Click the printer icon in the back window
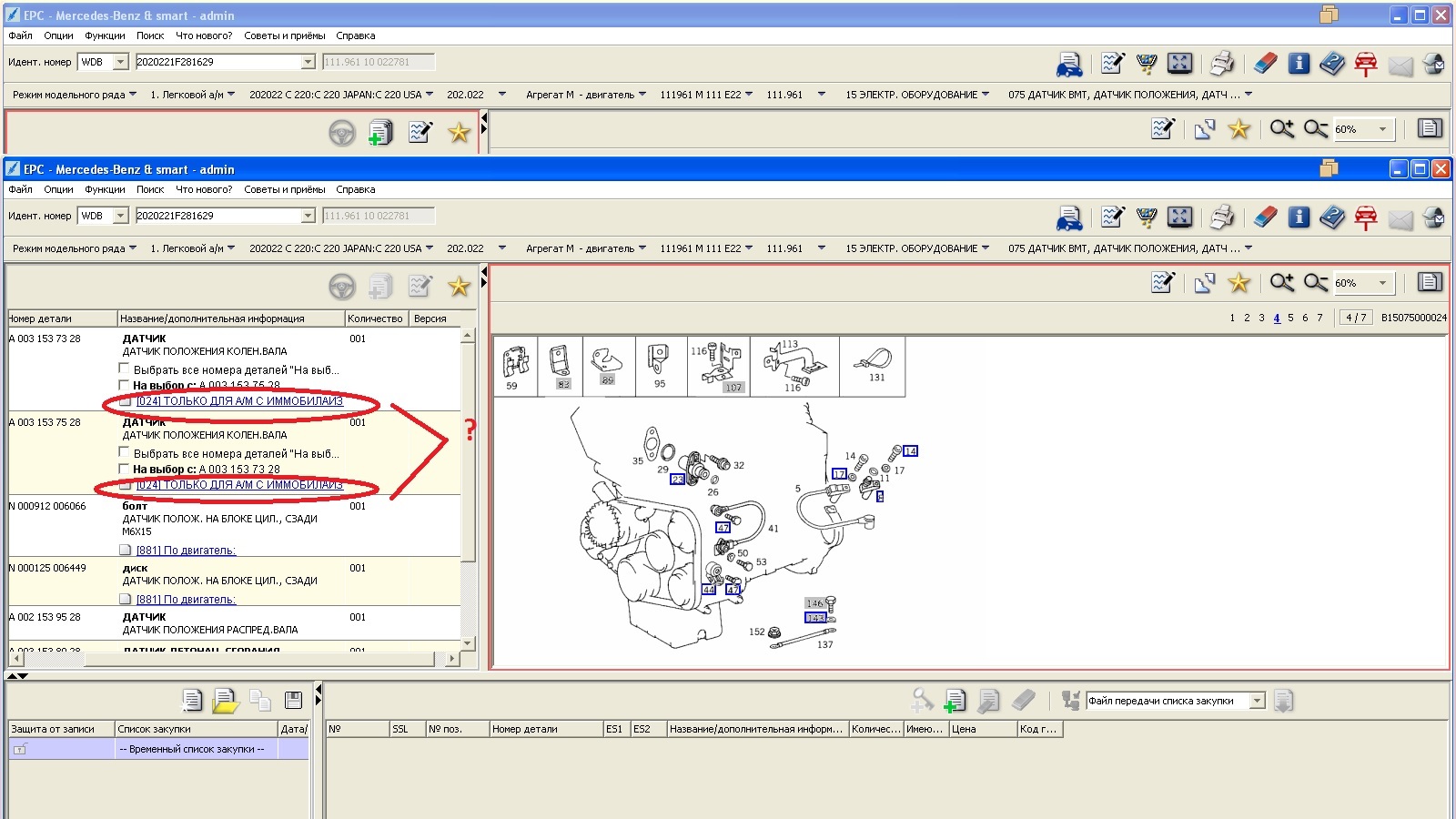1456x819 pixels. pos(1222,63)
